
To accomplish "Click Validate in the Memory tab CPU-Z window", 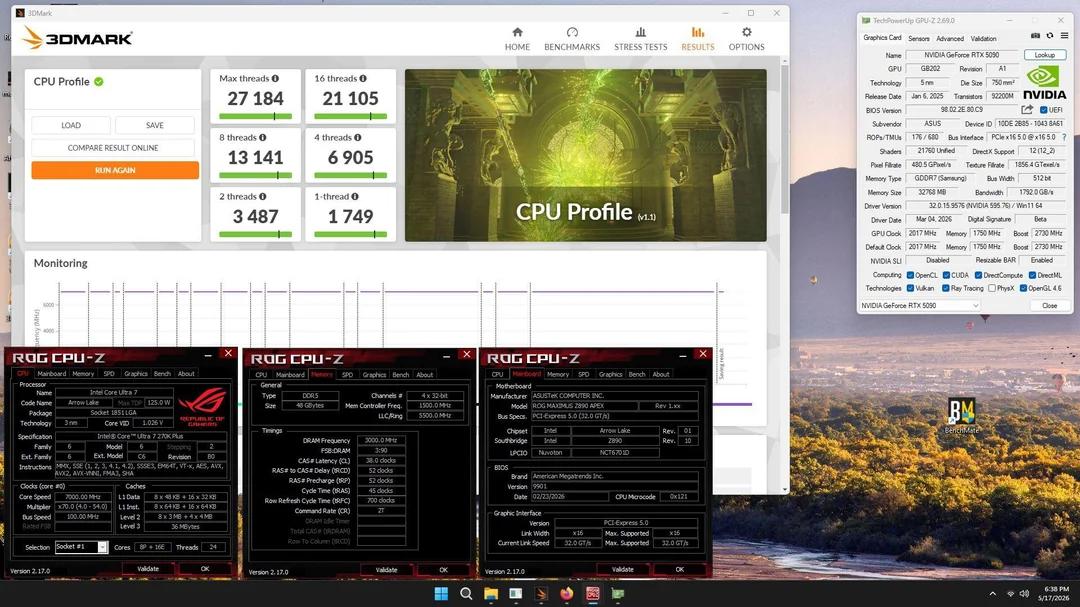I will [x=386, y=570].
